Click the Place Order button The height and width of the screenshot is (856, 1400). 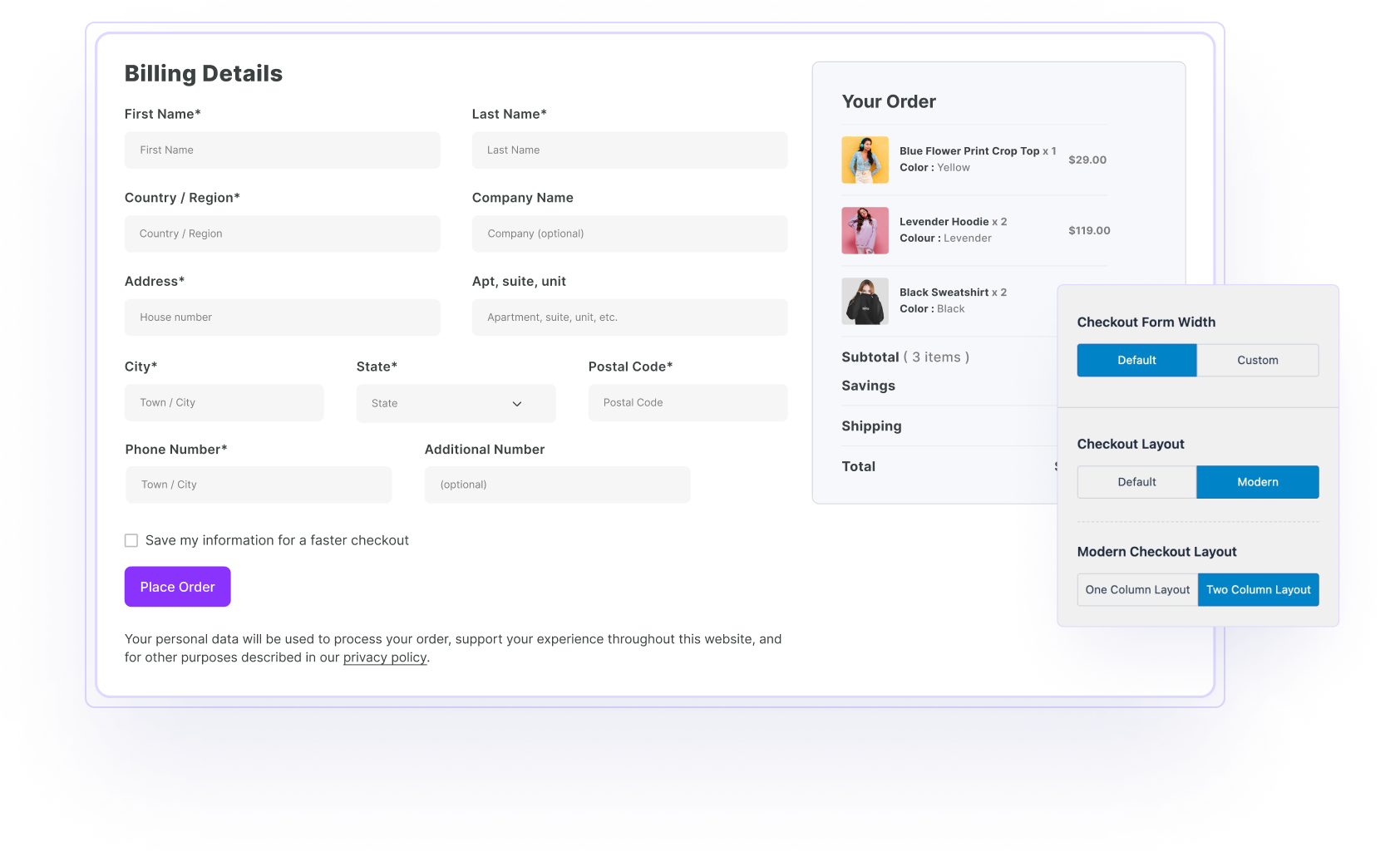[x=177, y=587]
